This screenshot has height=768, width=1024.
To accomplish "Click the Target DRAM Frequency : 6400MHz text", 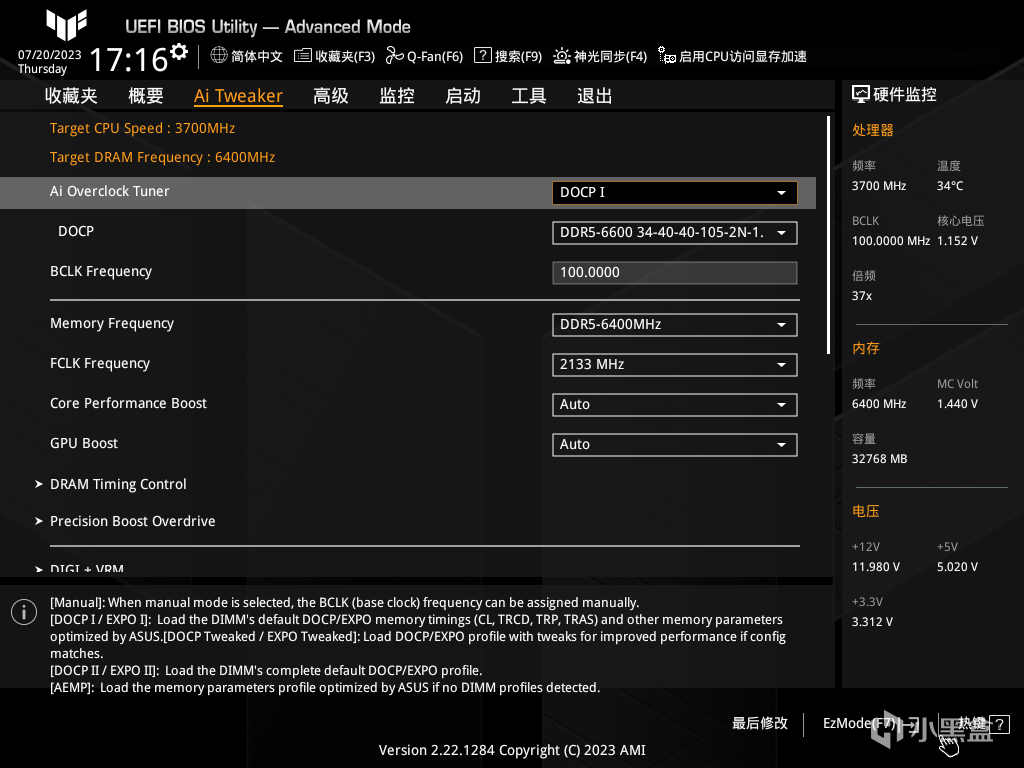I will [x=163, y=157].
